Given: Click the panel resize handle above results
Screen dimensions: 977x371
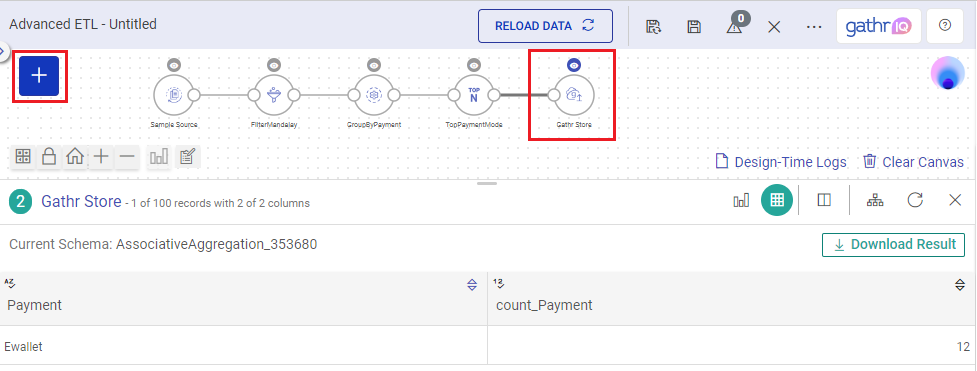Looking at the screenshot, I should coord(487,183).
